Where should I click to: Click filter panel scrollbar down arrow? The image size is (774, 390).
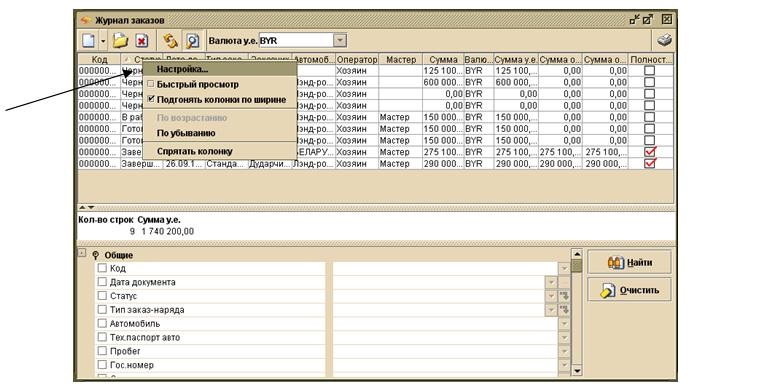pos(577,370)
